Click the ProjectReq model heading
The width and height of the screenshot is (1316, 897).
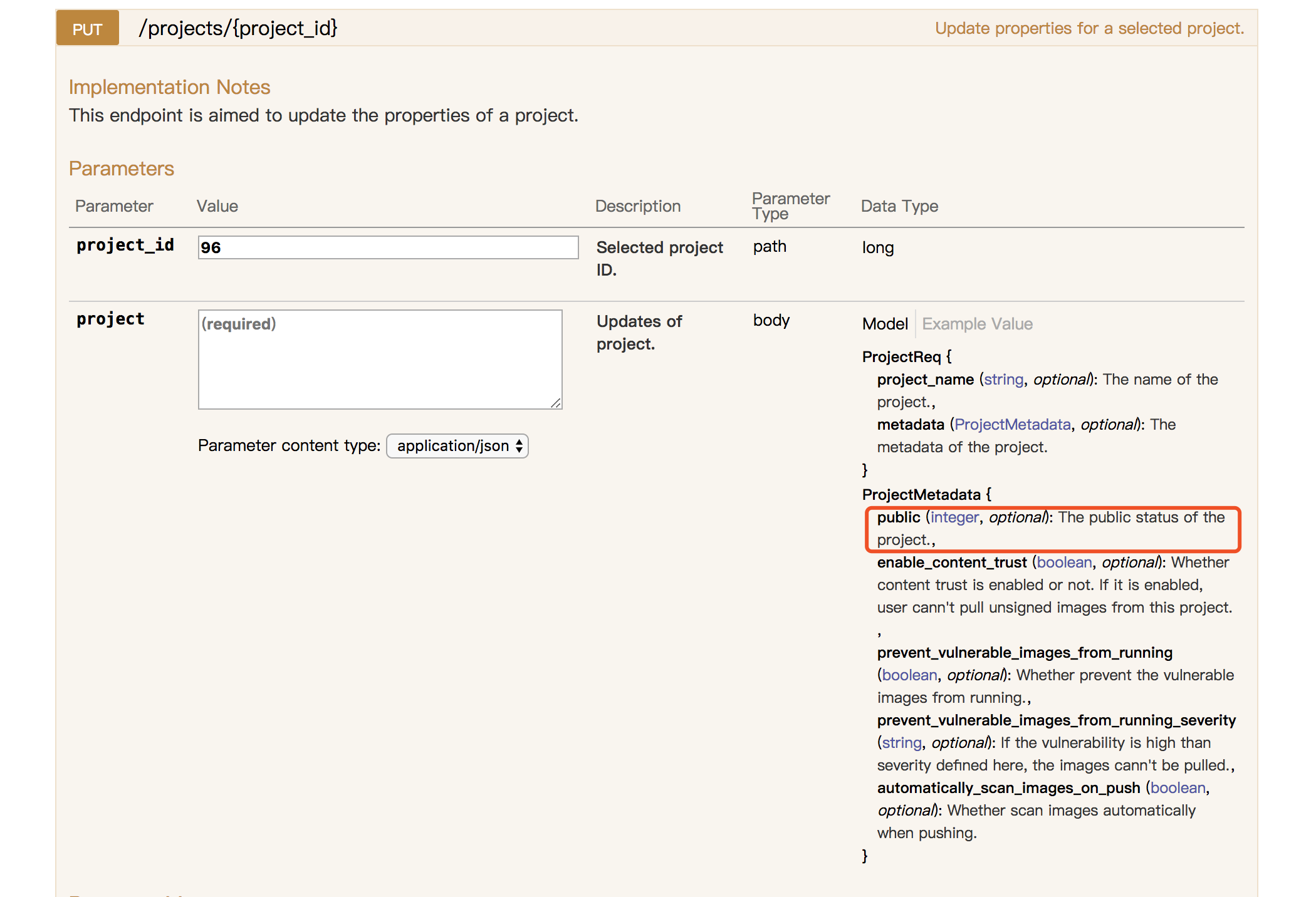[x=902, y=357]
